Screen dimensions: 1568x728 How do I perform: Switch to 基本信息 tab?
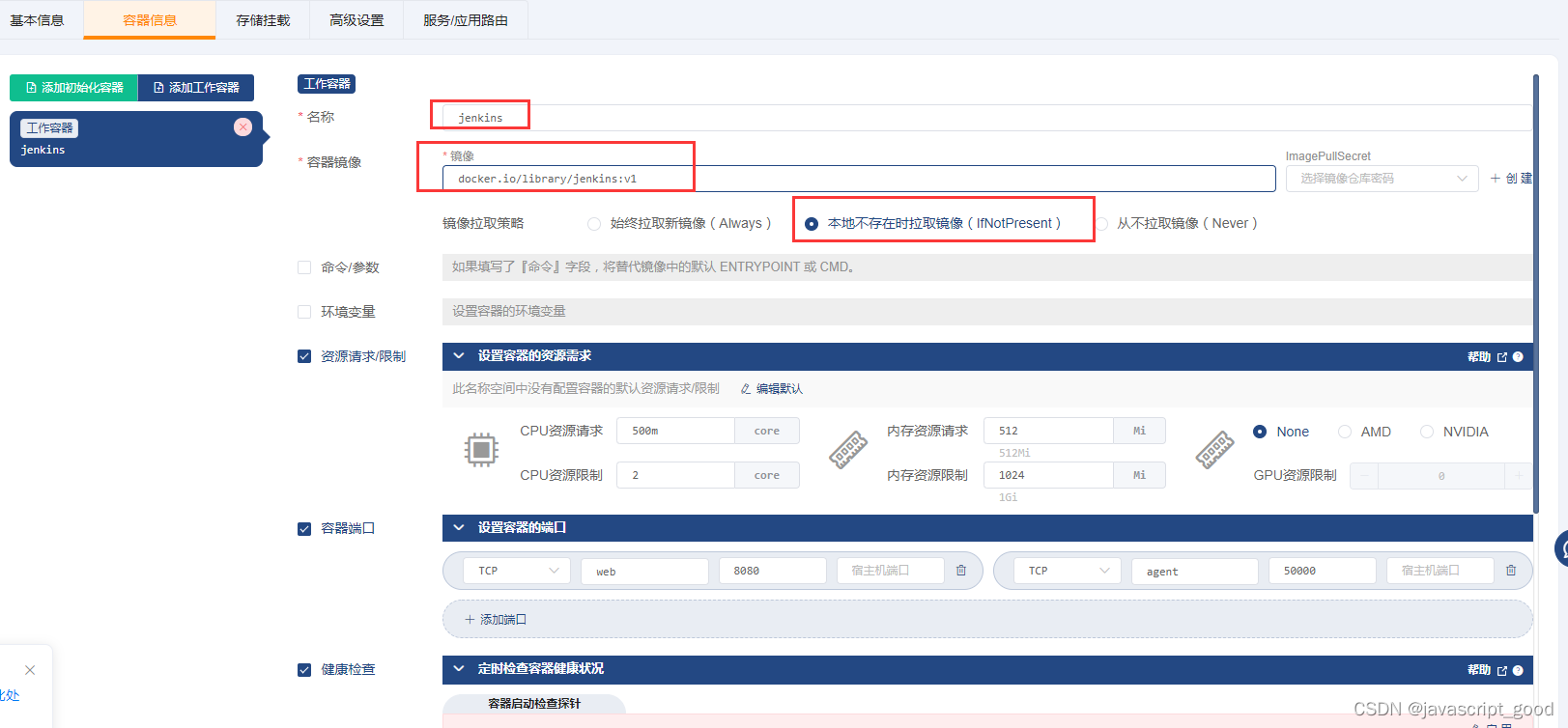click(38, 20)
